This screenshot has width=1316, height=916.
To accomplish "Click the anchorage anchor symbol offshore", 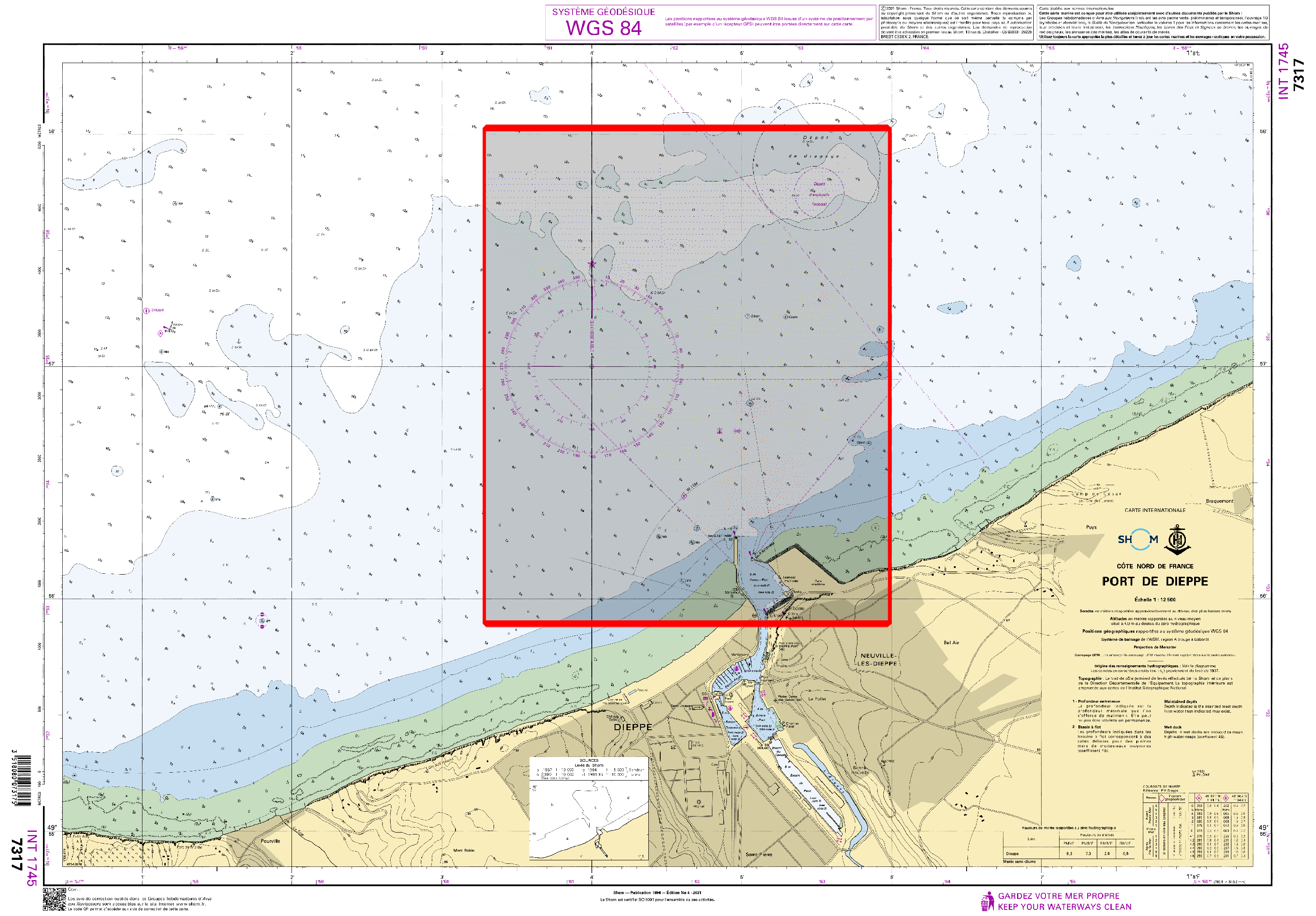I will pos(238,341).
